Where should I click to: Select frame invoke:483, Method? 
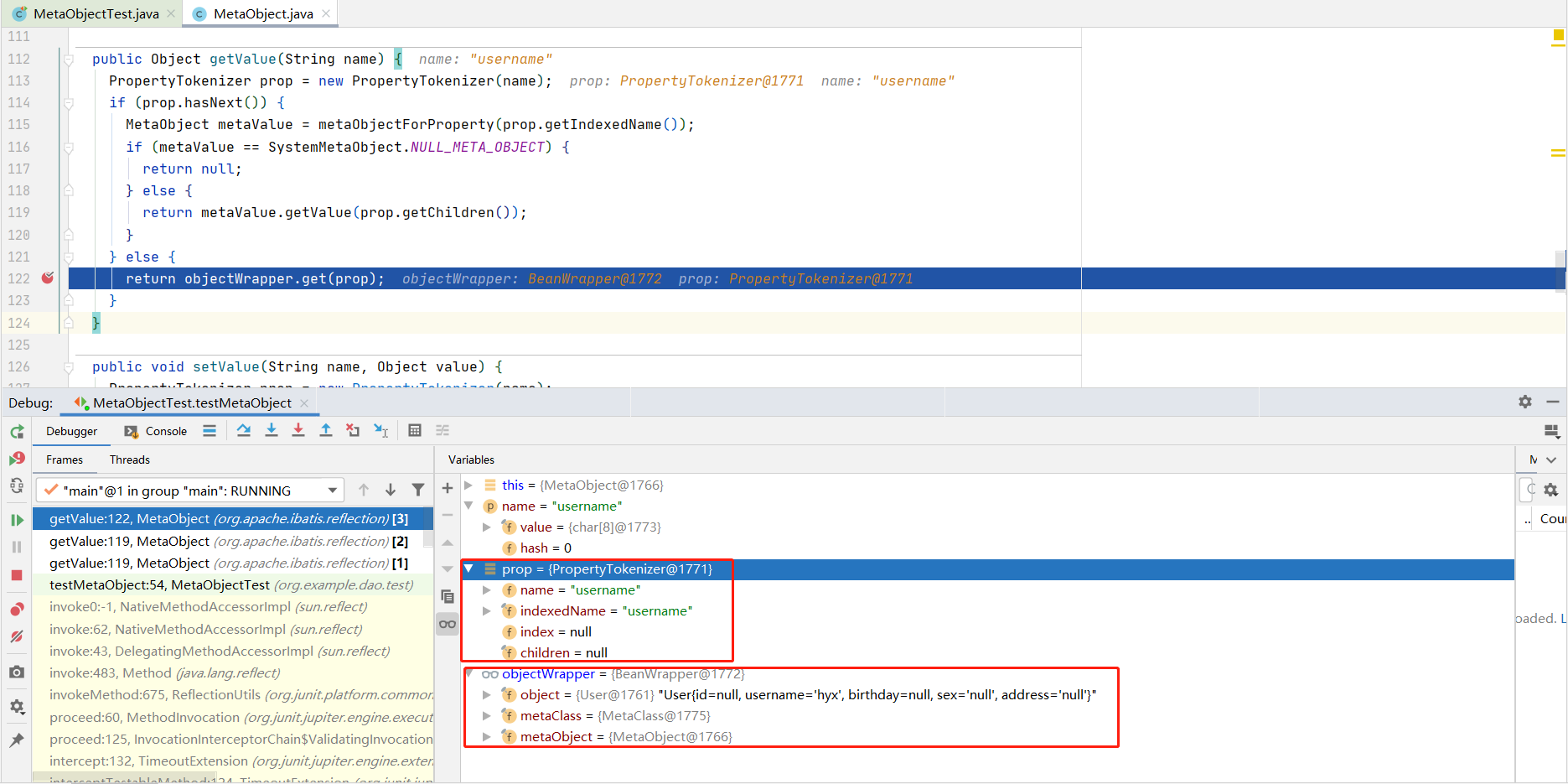[232, 673]
